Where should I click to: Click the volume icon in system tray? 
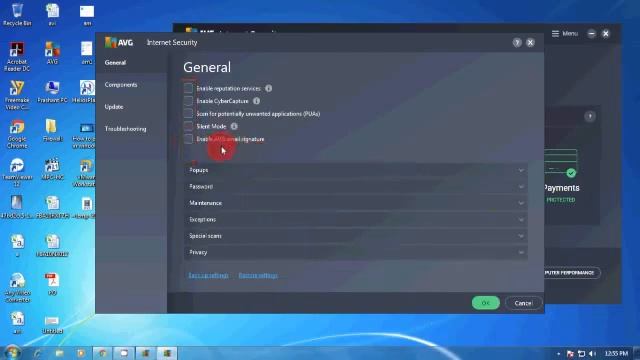point(592,353)
